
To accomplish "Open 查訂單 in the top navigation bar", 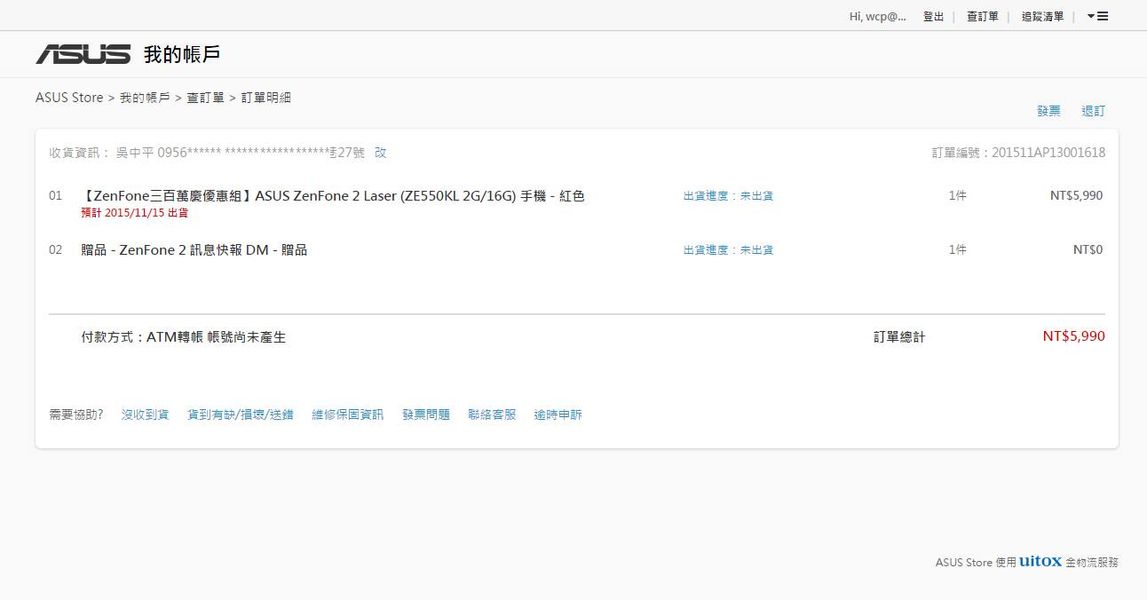I will (x=982, y=16).
